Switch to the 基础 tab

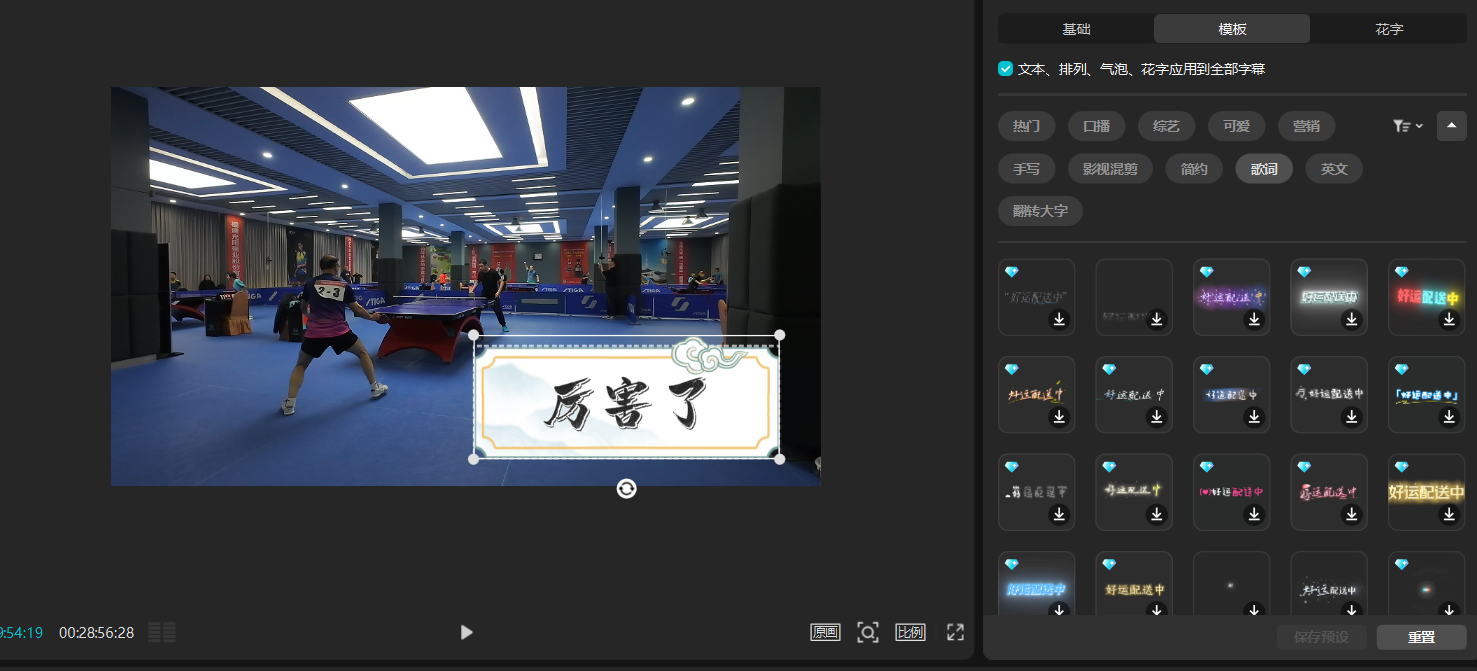(x=1076, y=29)
